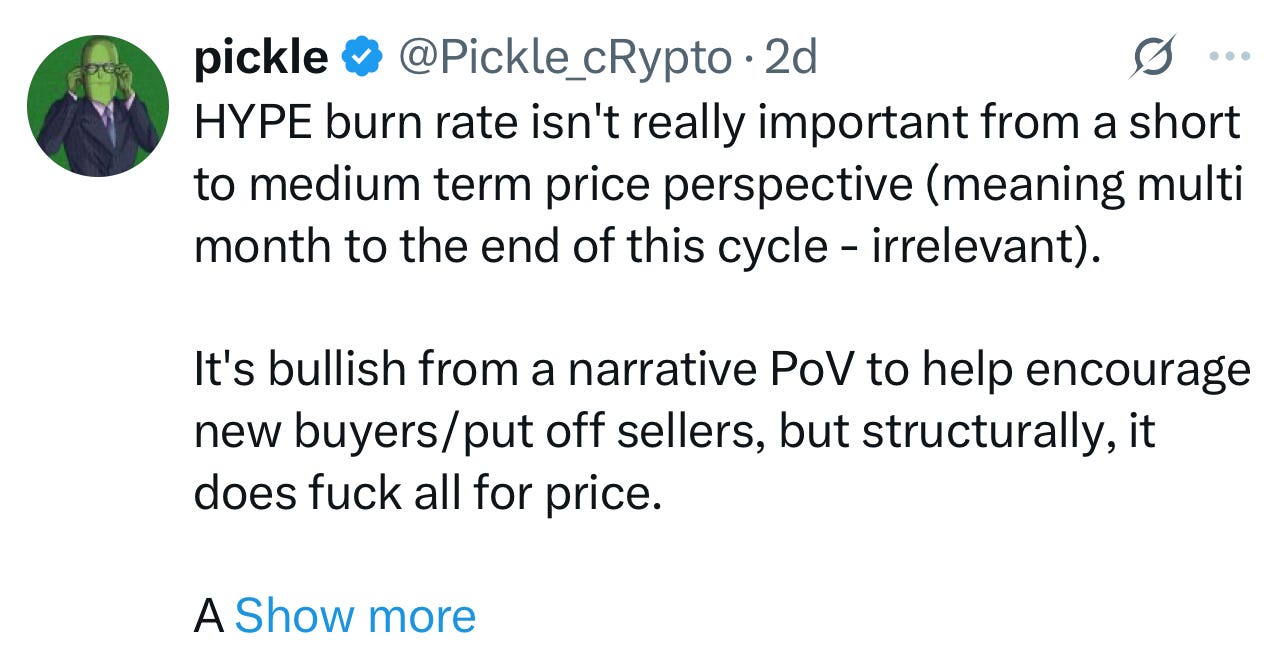Expand the tweet with Show more
Viewport: 1284px width, 661px height.
point(355,616)
